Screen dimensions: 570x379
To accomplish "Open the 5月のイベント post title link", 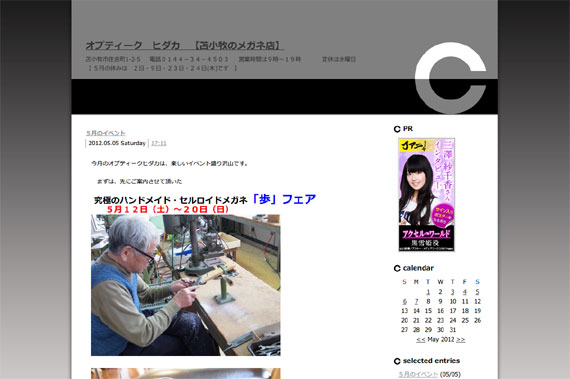I will 106,133.
